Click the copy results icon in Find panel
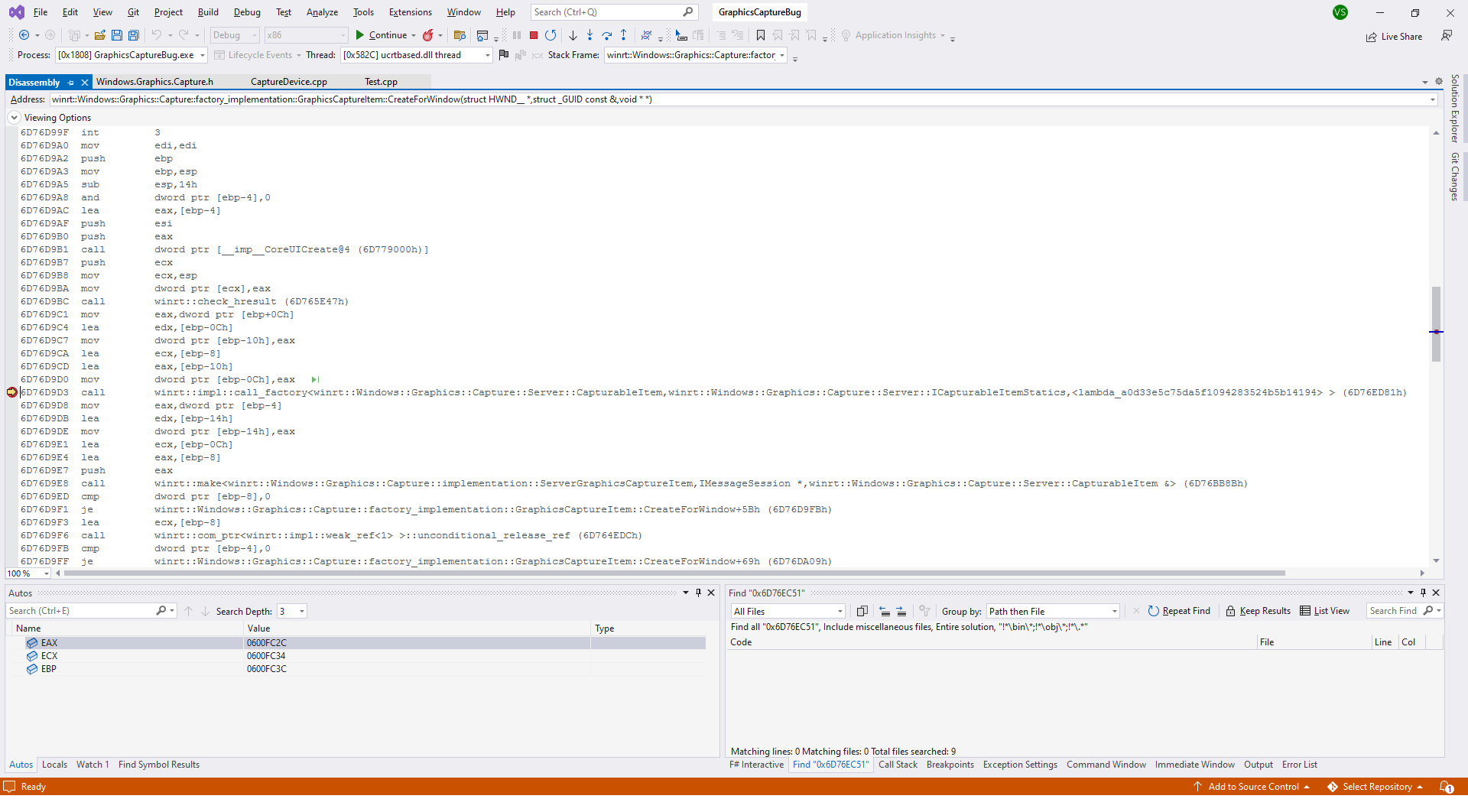Image resolution: width=1468 pixels, height=812 pixels. [x=862, y=611]
